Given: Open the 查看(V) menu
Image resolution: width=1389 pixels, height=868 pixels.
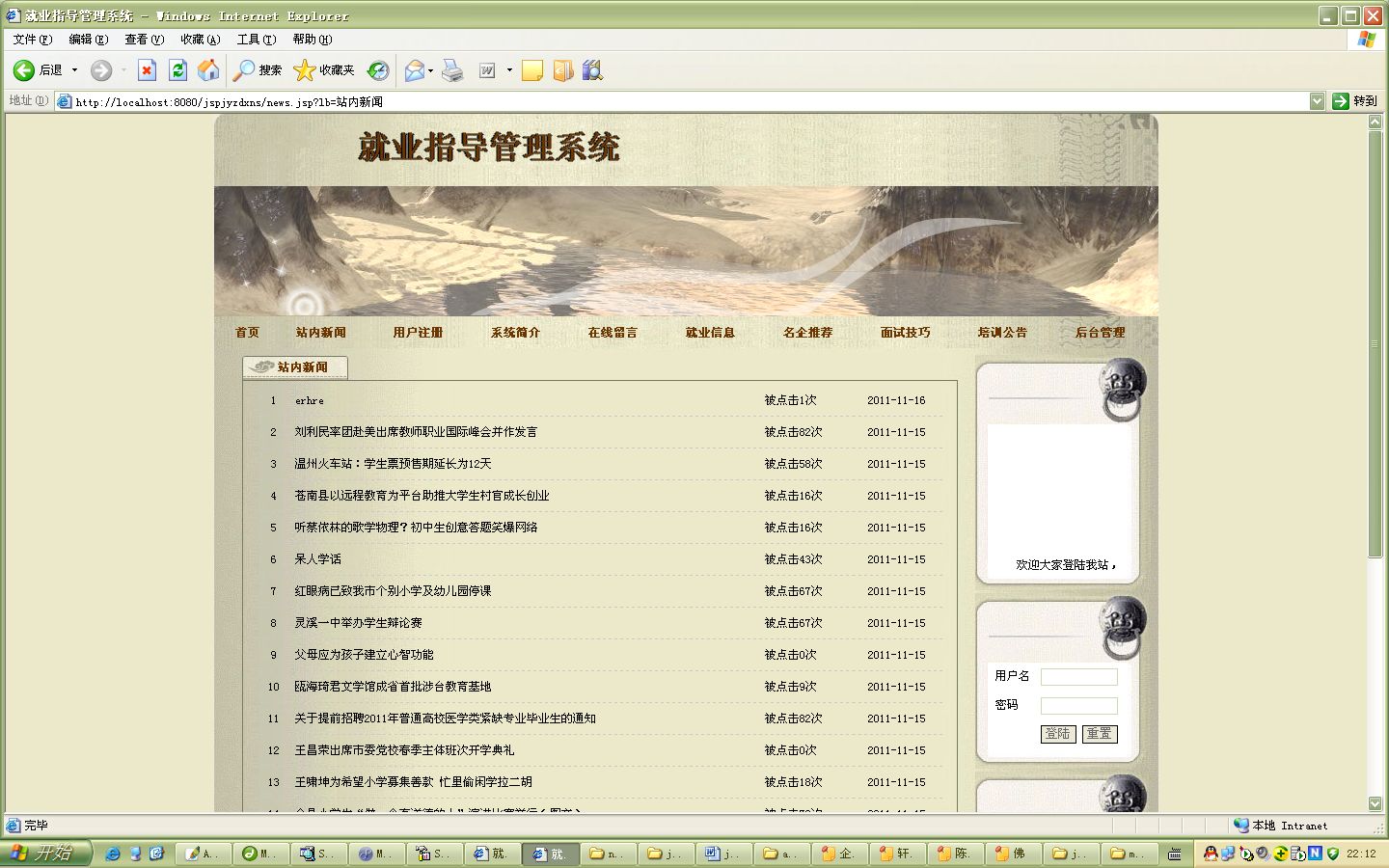Looking at the screenshot, I should click(x=145, y=40).
